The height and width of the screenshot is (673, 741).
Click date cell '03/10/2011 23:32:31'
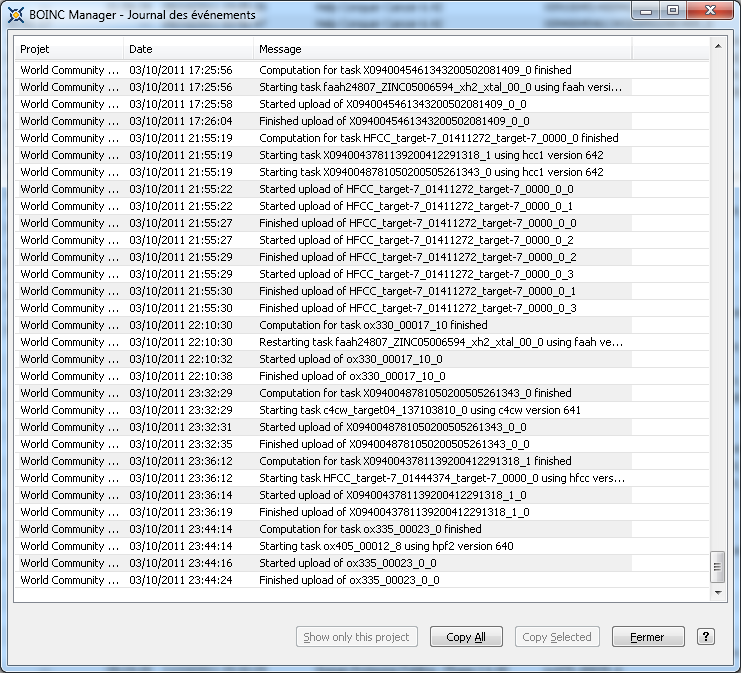tap(181, 427)
